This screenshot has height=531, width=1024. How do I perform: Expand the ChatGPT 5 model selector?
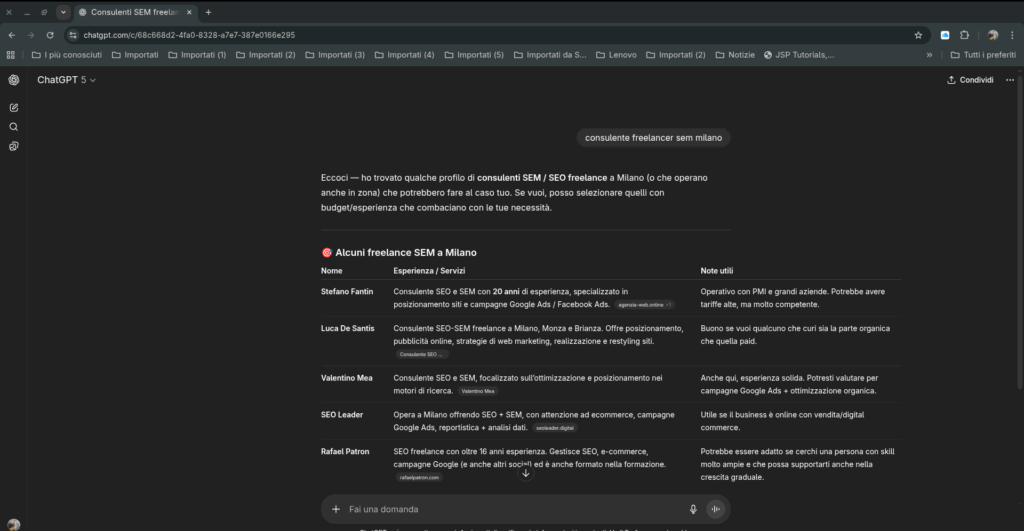[x=66, y=80]
